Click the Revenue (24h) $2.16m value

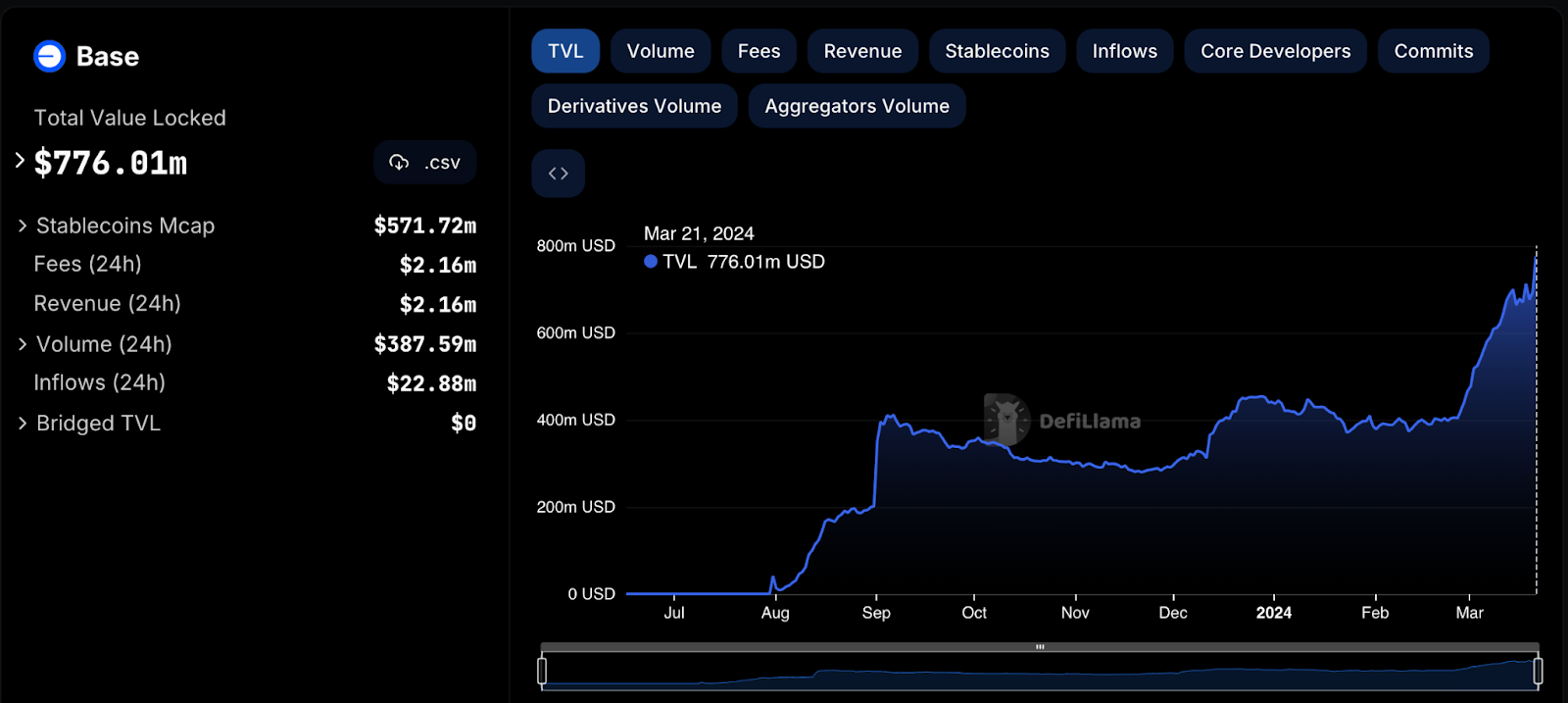[x=438, y=304]
